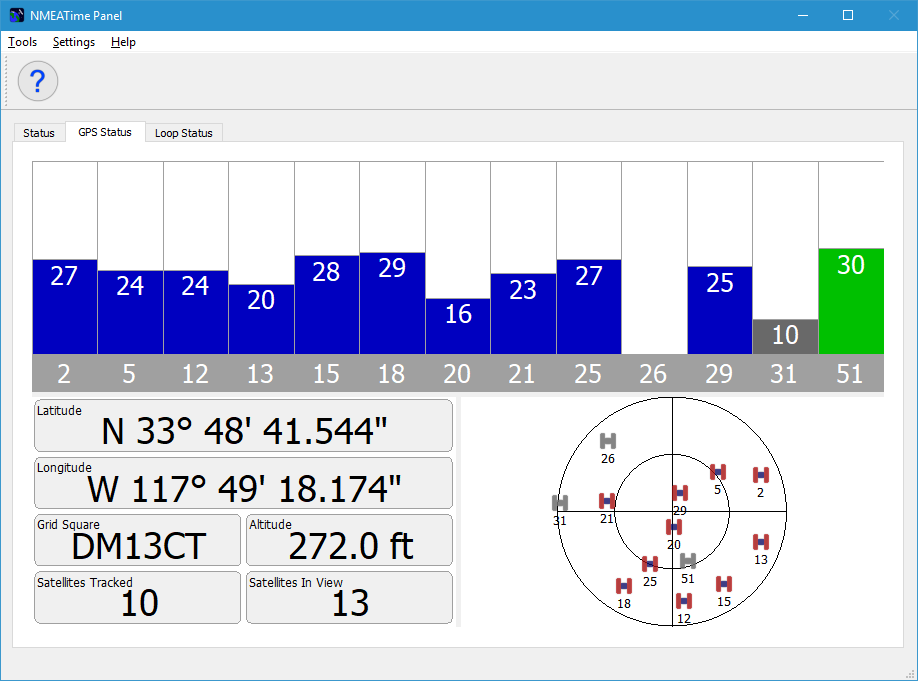
Task: Click the gray signal bar showing 10
Action: (x=785, y=337)
